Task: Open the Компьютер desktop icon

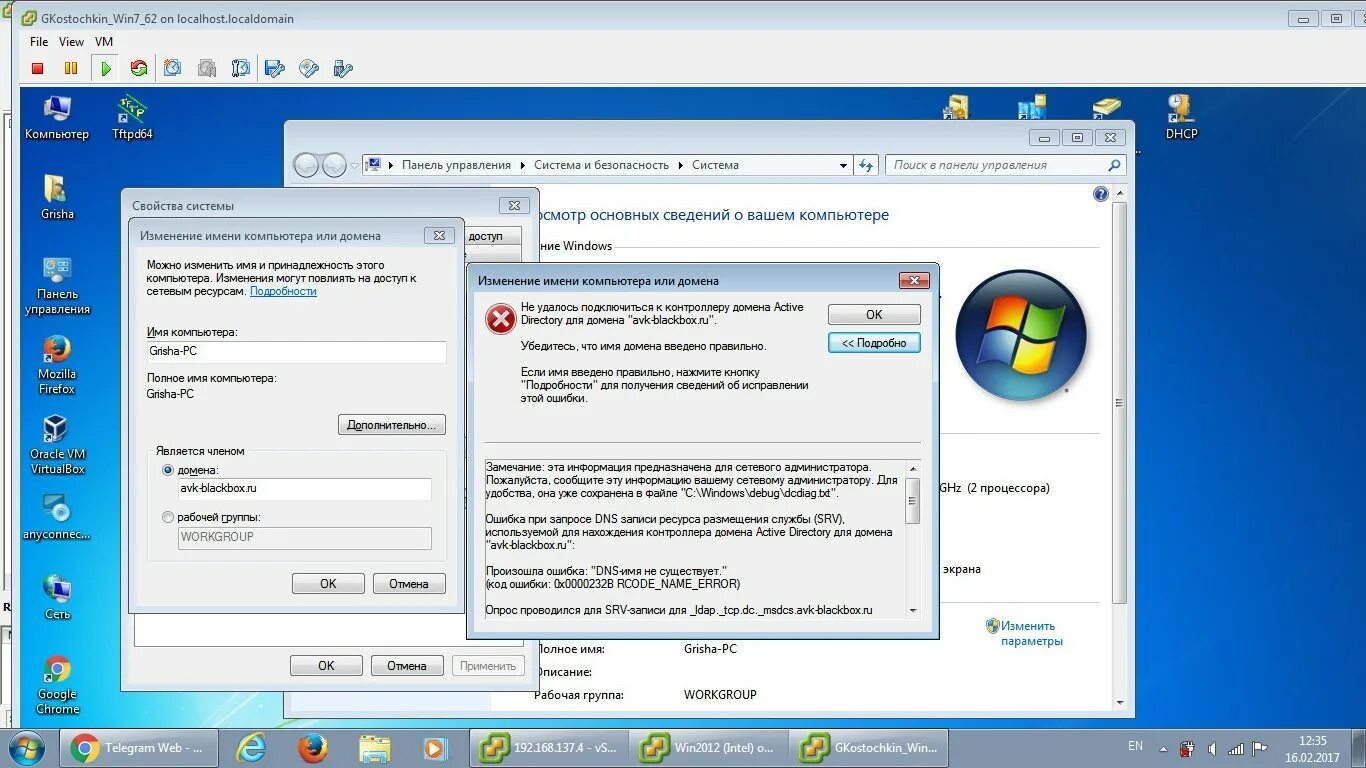Action: tap(57, 117)
